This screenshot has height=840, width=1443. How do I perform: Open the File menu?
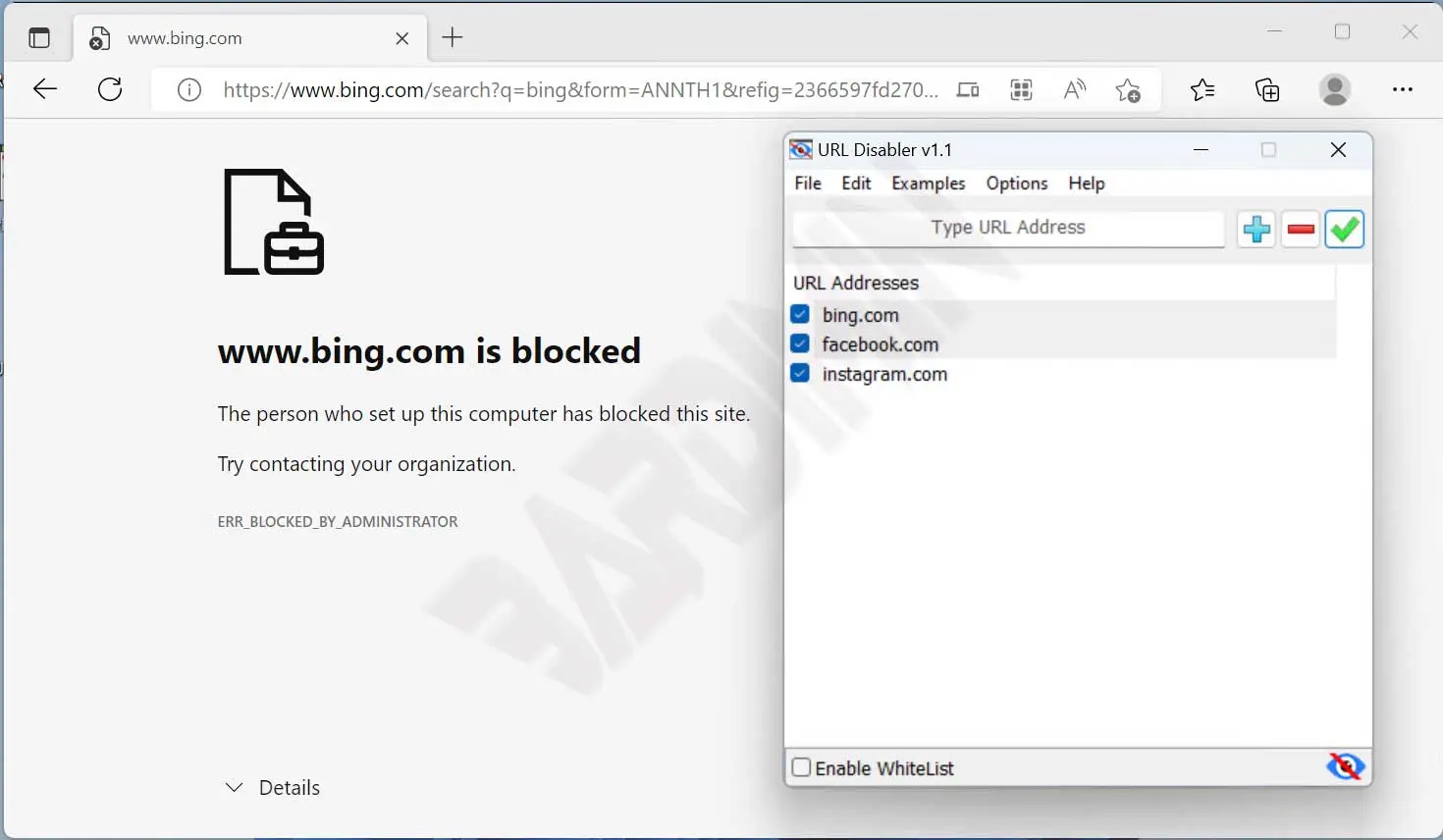pyautogui.click(x=808, y=184)
